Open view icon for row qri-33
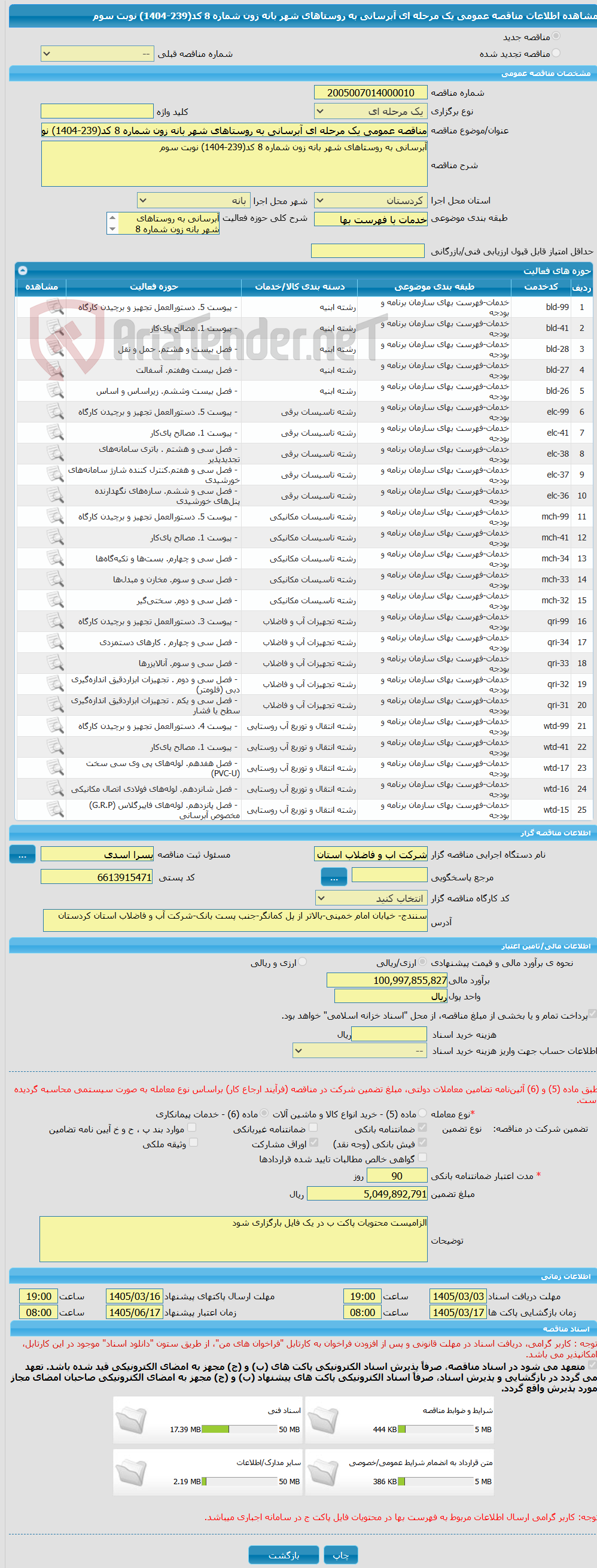Screen dimensions: 597x1568 coord(56,664)
